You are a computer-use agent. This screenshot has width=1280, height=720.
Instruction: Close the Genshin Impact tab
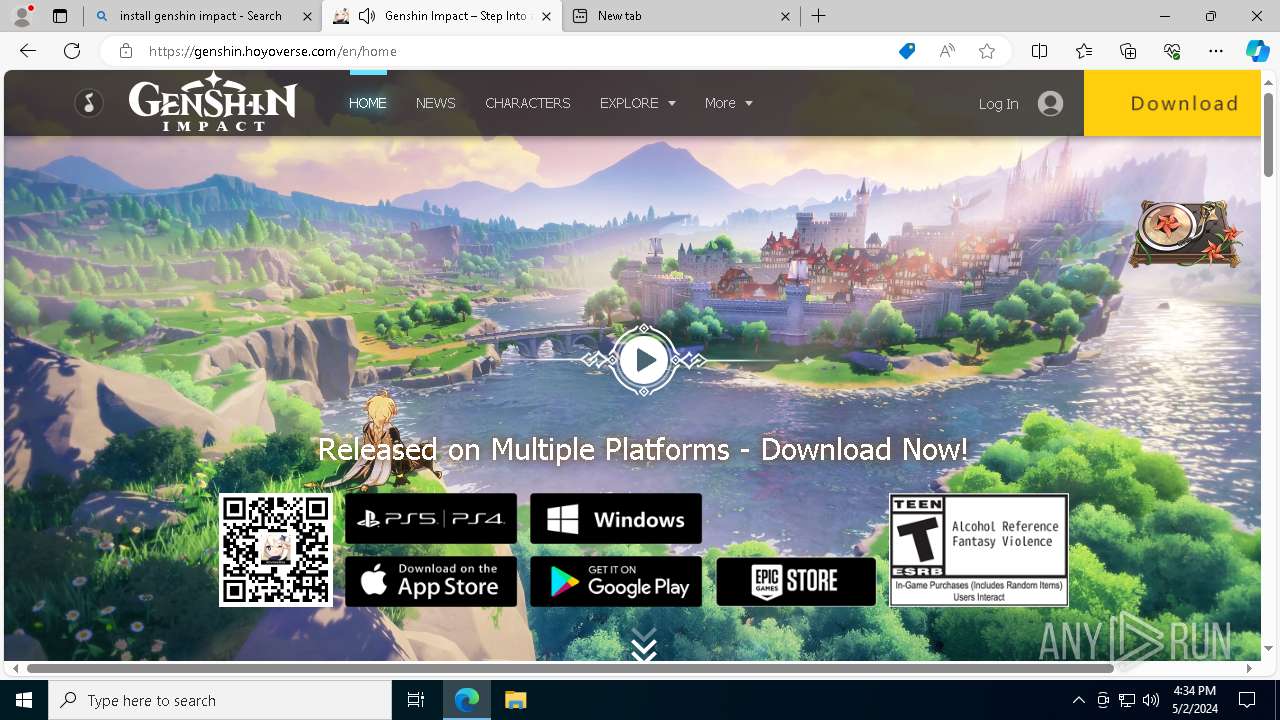547,16
